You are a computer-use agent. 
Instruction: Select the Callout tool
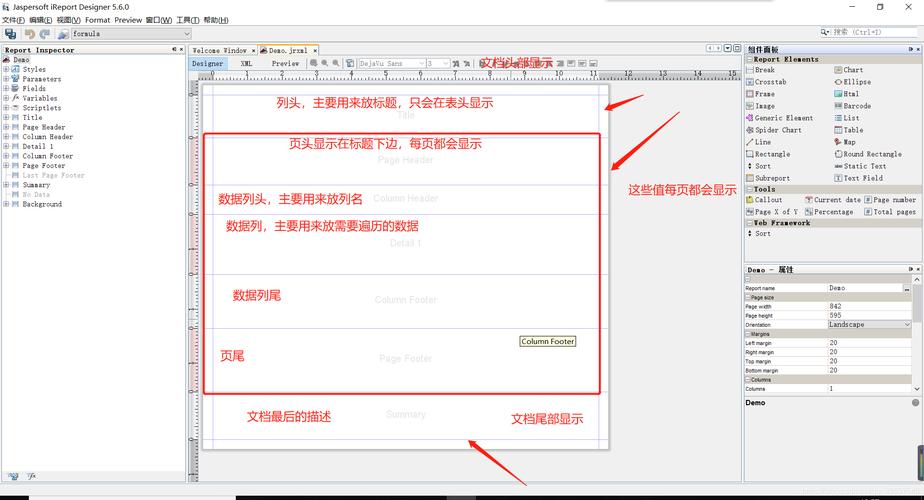click(764, 200)
